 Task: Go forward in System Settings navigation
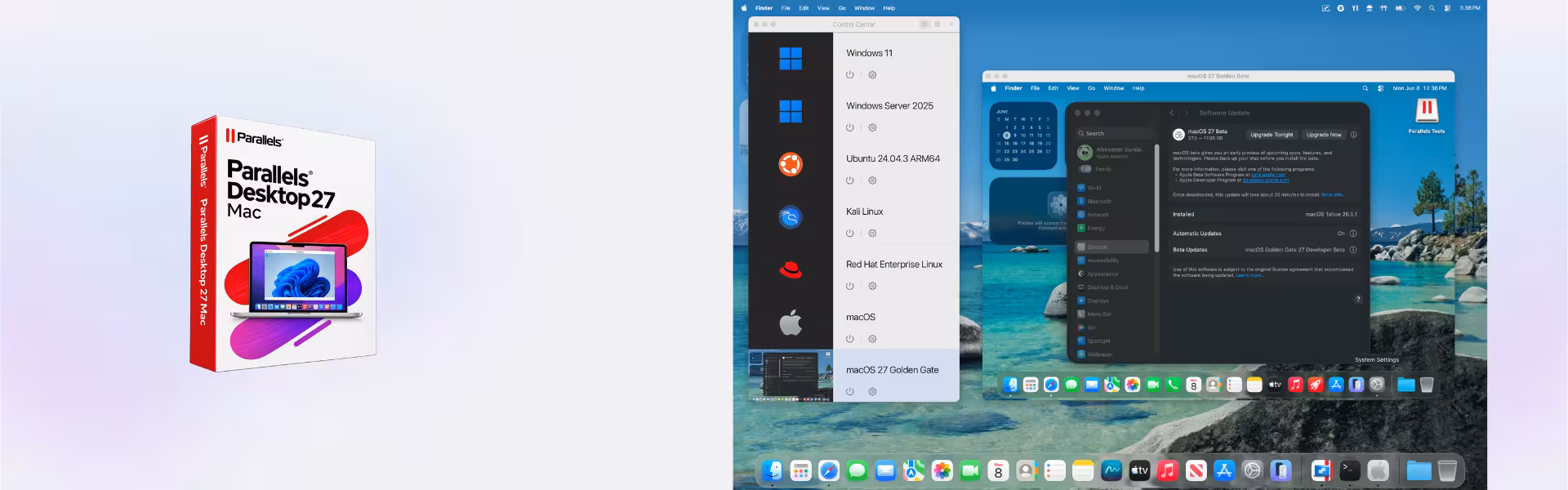[1187, 113]
